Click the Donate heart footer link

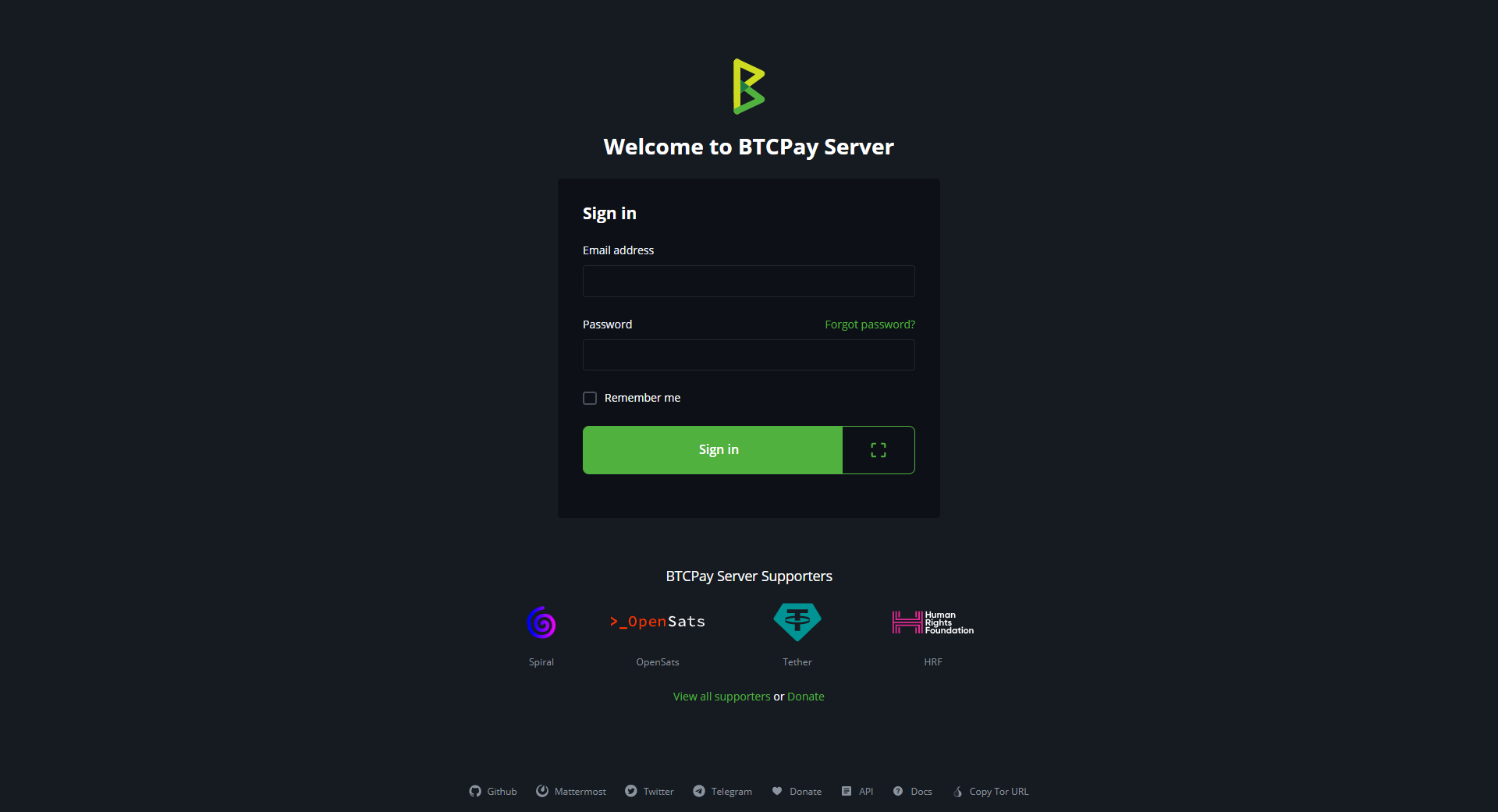tap(797, 791)
